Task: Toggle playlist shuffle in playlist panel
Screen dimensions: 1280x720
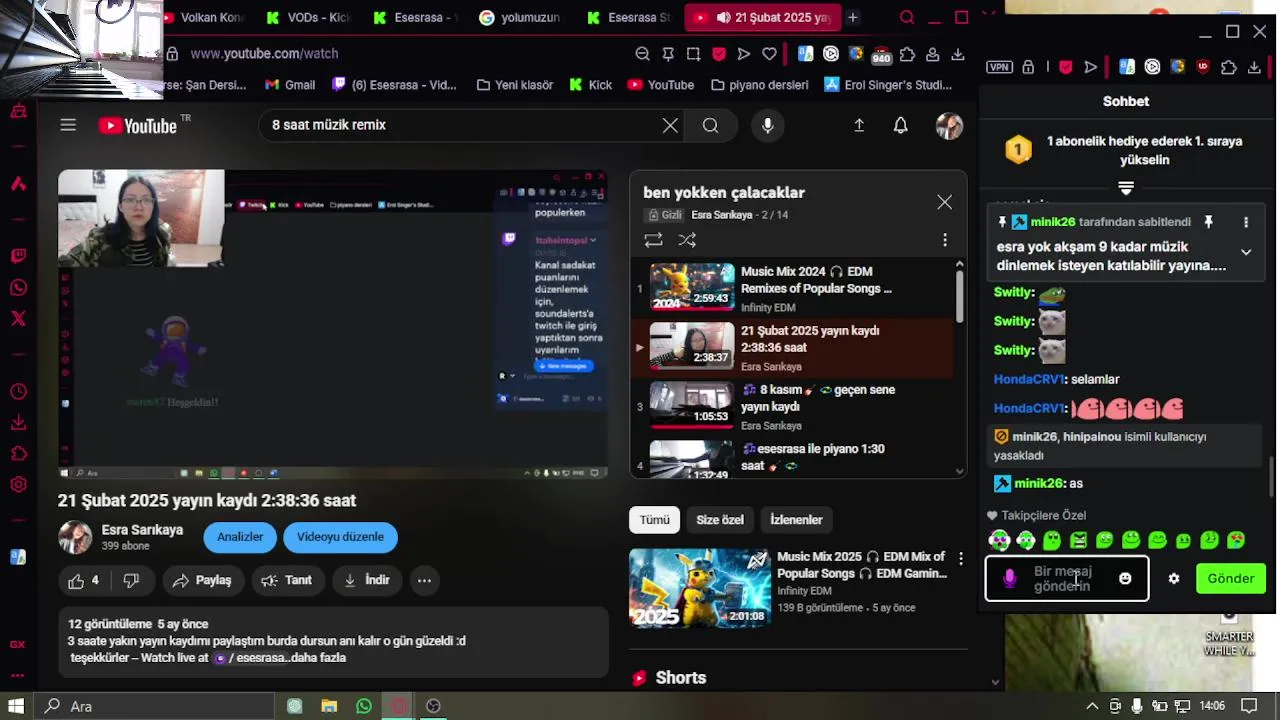Action: [687, 240]
